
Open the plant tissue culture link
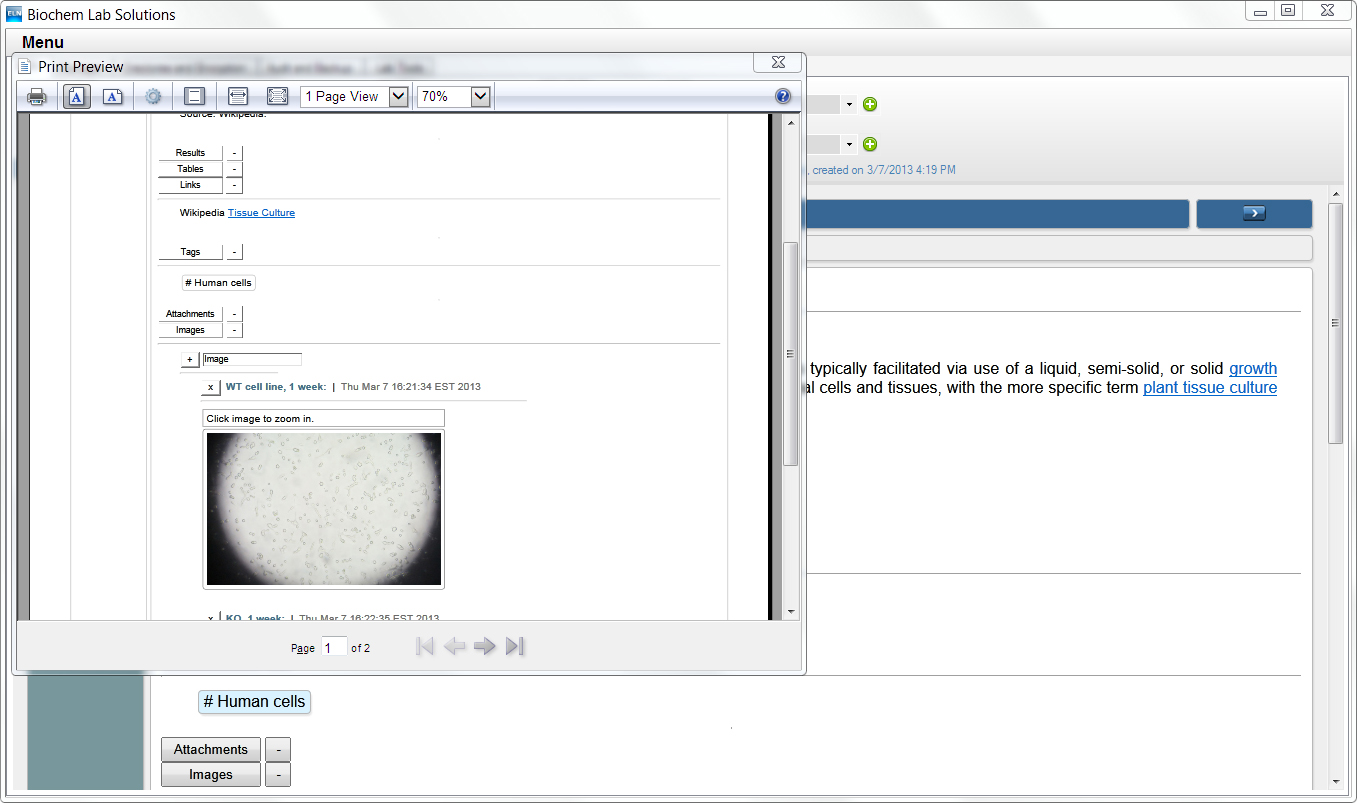click(x=1210, y=387)
